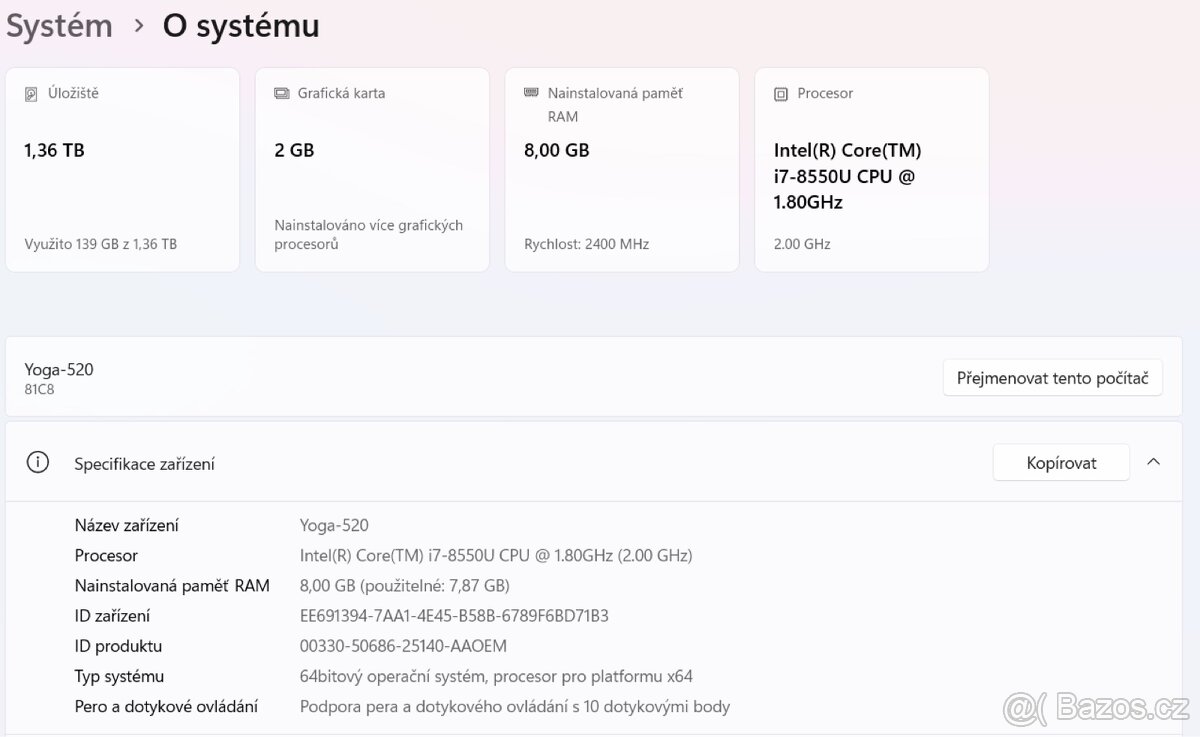This screenshot has height=737, width=1200.
Task: Click the Procesor chip icon
Action: (781, 94)
